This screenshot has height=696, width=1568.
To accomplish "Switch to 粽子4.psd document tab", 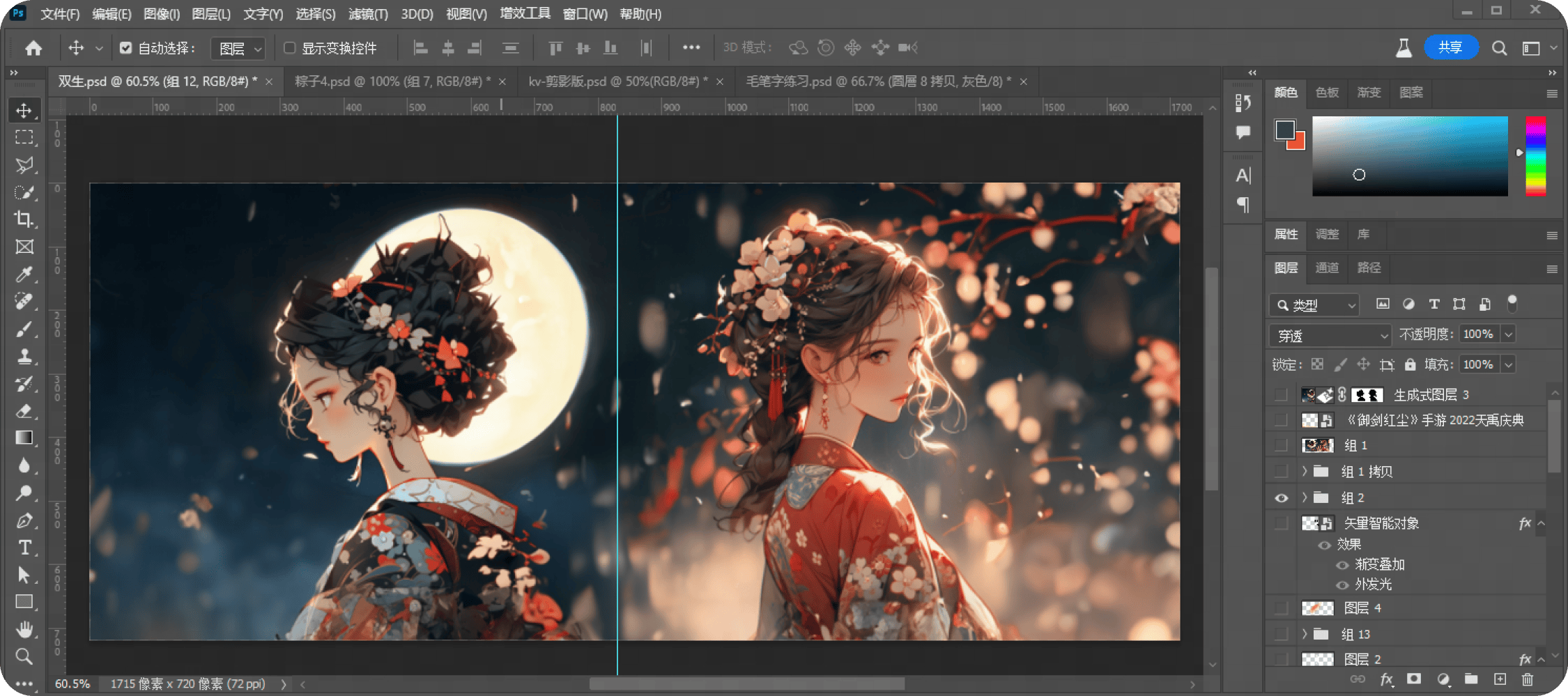I will tap(392, 82).
